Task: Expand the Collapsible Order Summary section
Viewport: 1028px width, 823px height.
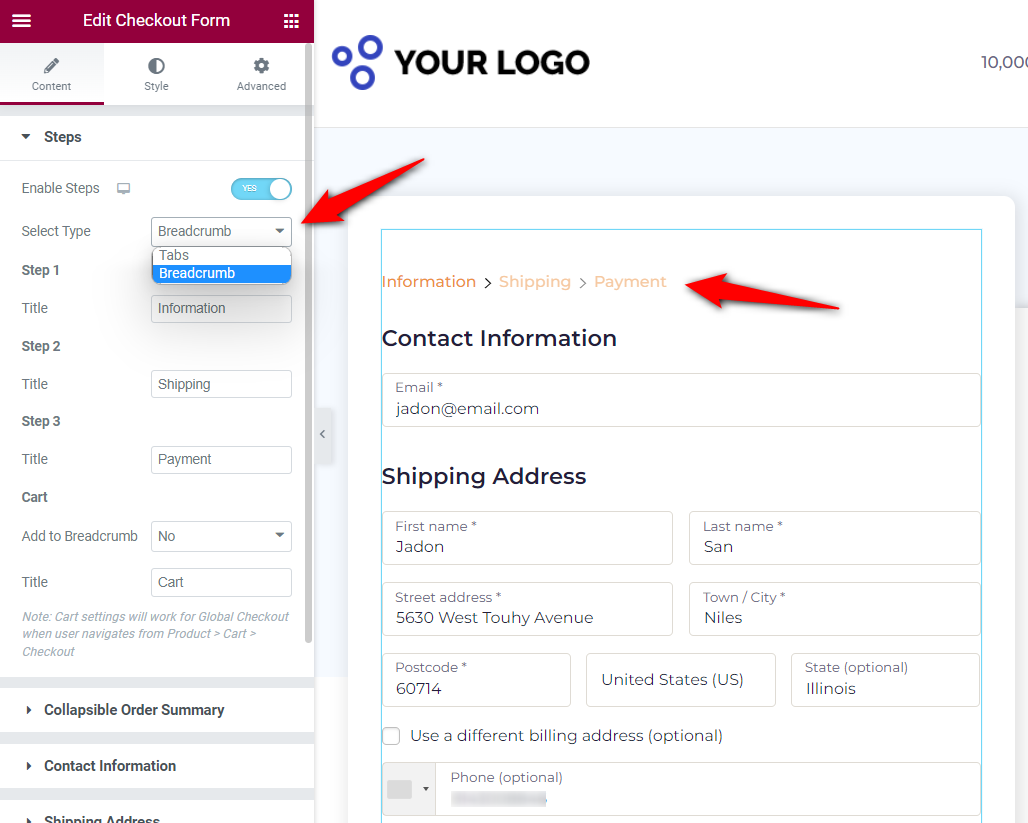Action: [x=134, y=710]
